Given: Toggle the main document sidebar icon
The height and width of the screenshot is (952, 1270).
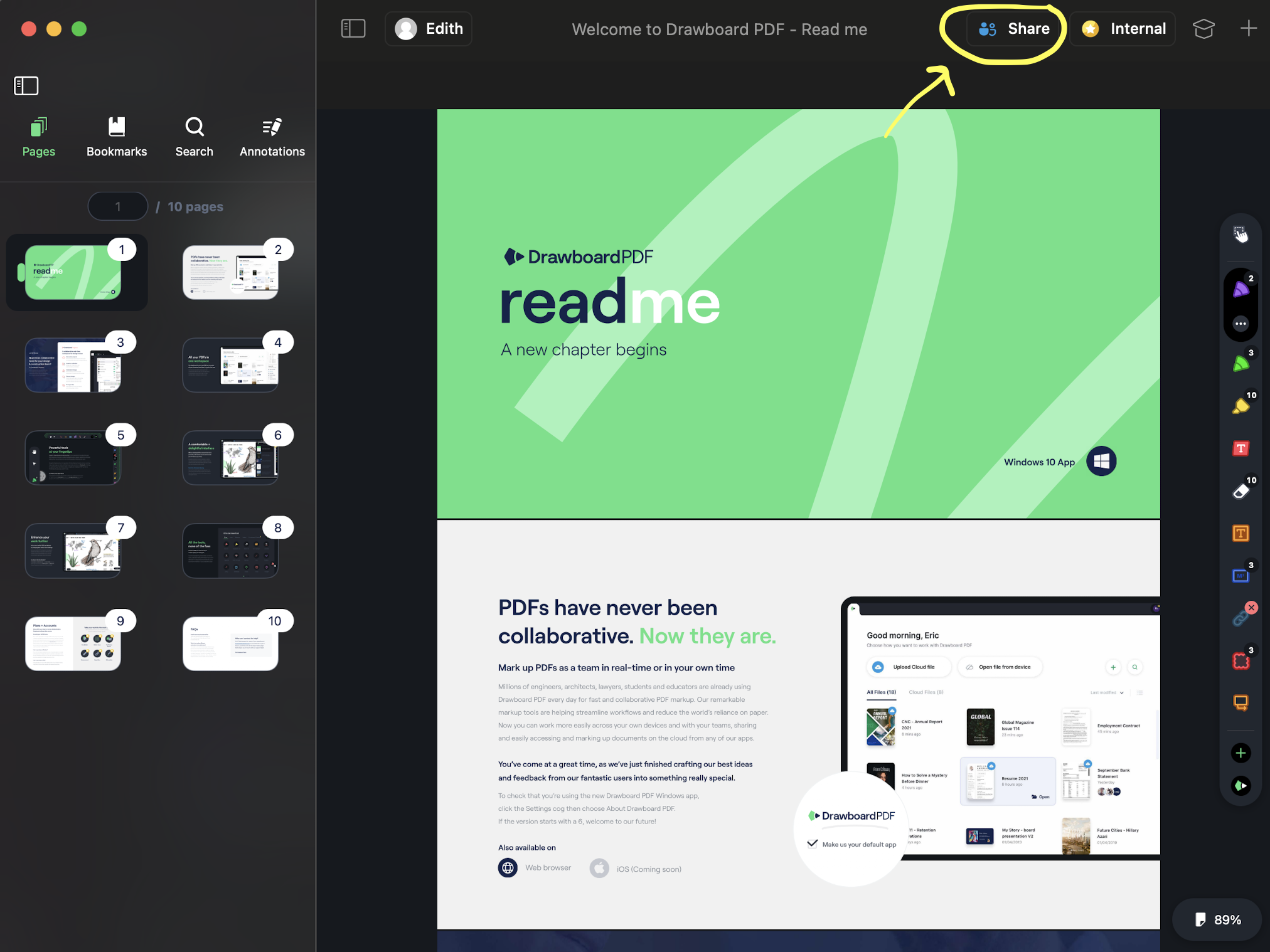Looking at the screenshot, I should 353,28.
